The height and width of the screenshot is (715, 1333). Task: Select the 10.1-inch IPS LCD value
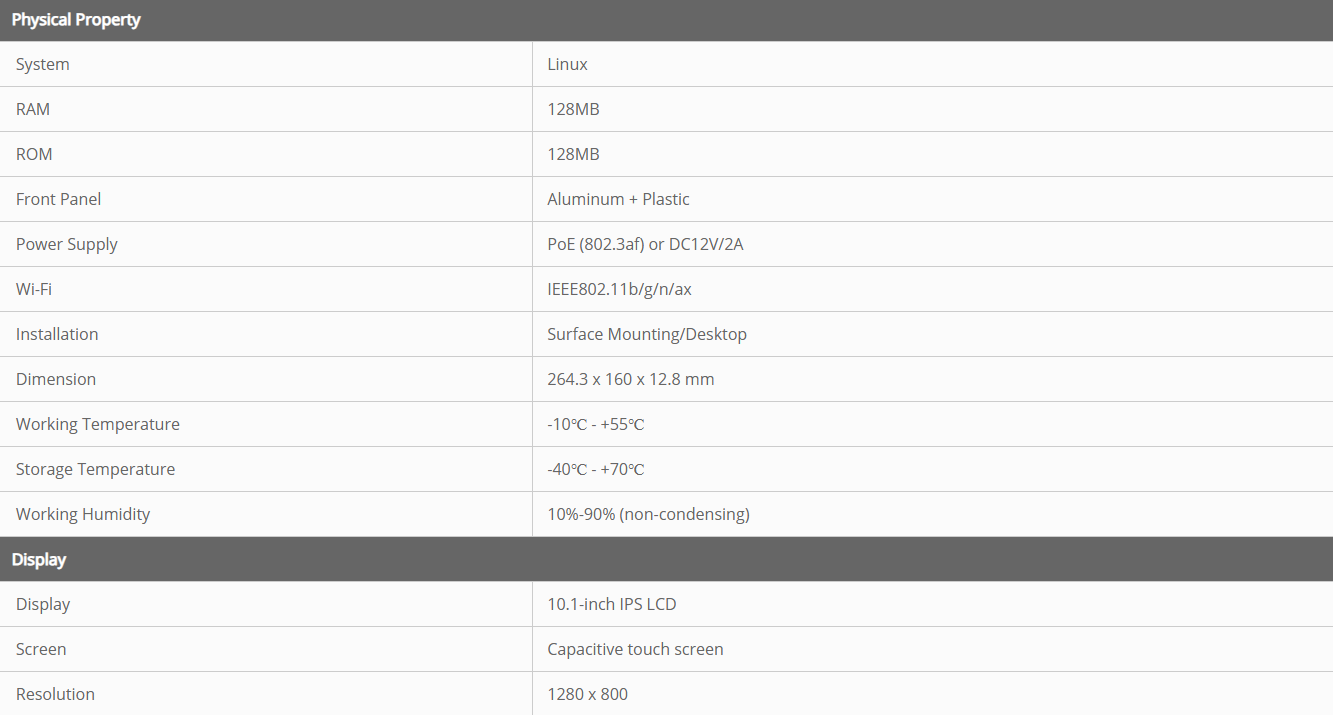[611, 605]
